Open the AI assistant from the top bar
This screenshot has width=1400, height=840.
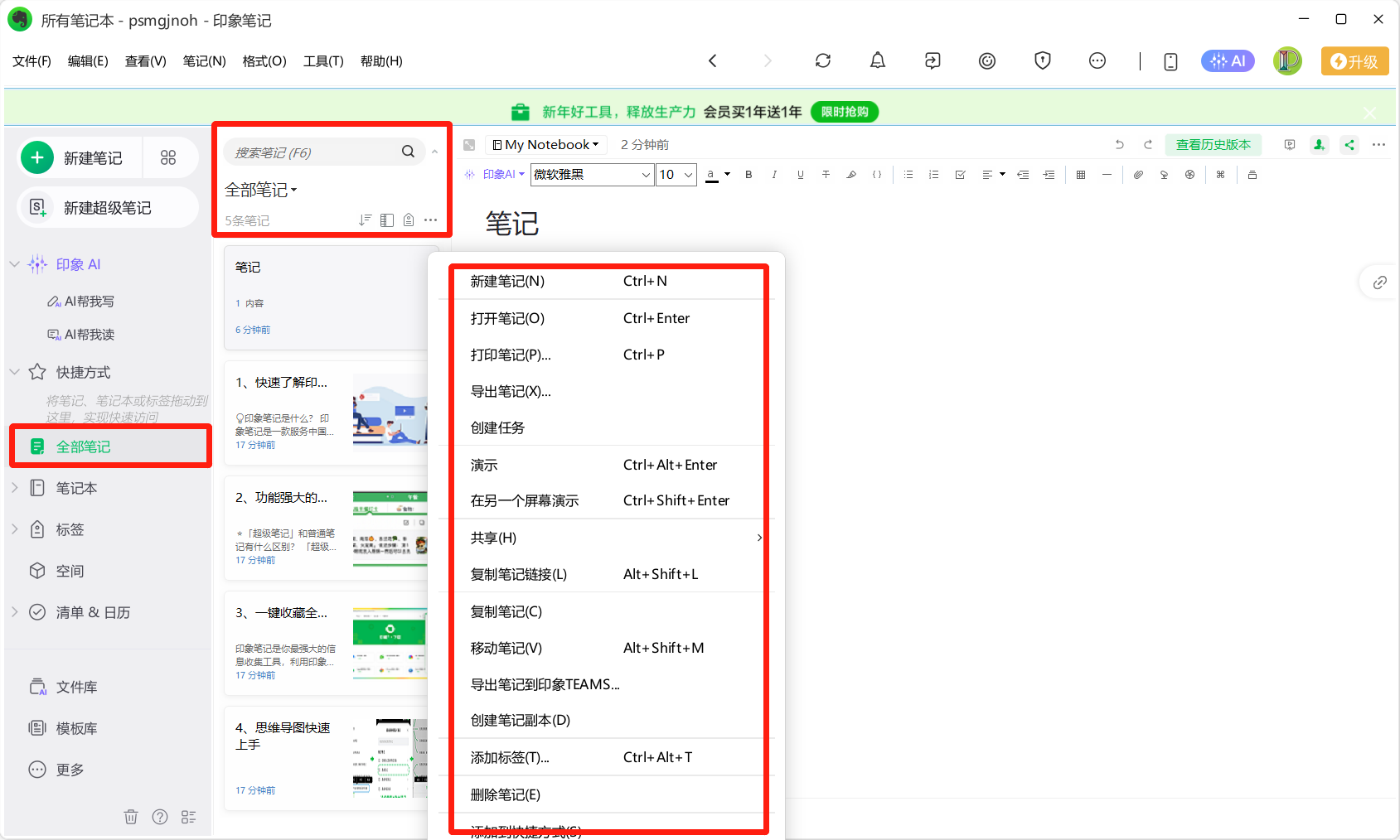1228,60
